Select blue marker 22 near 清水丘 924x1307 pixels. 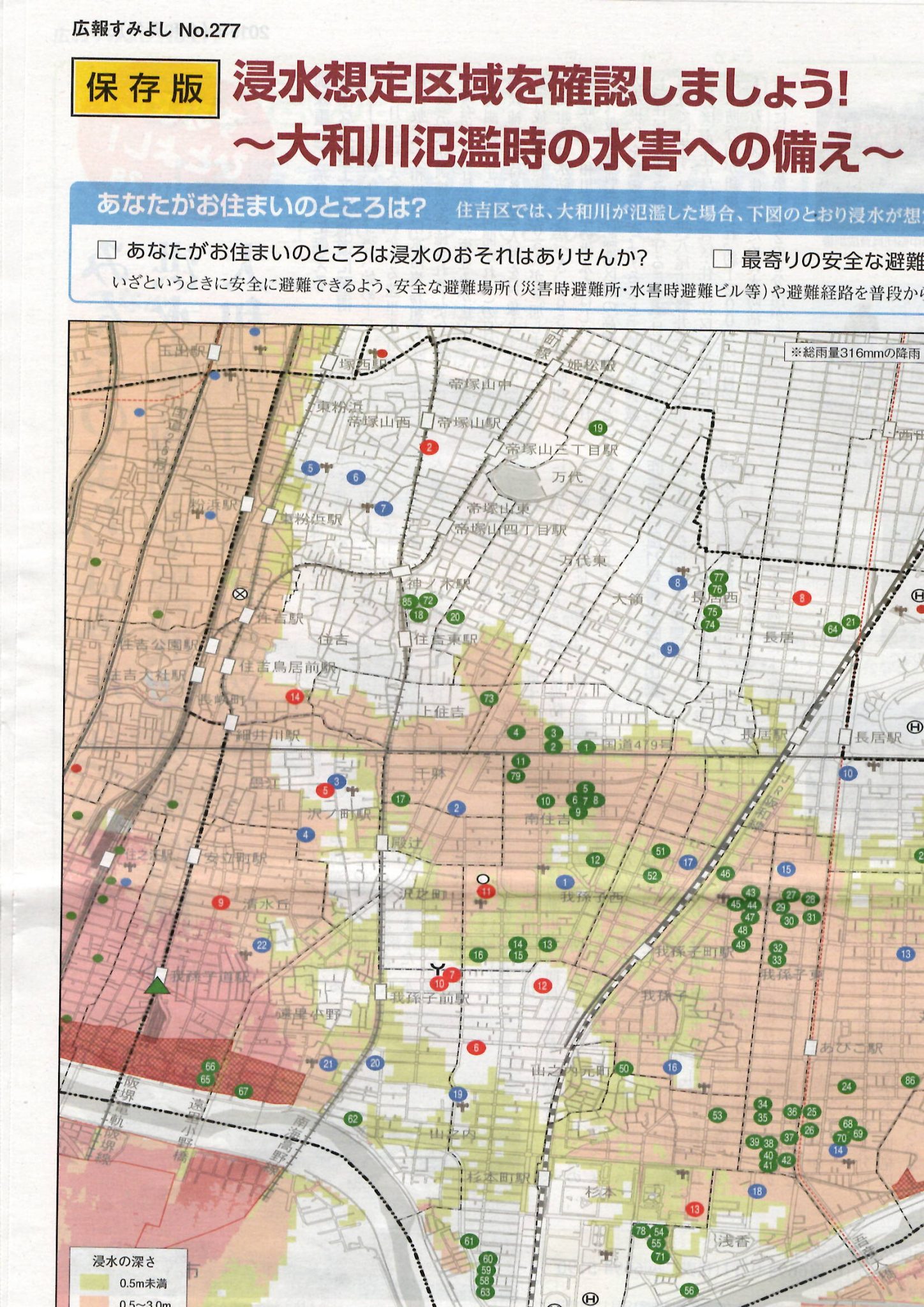262,945
